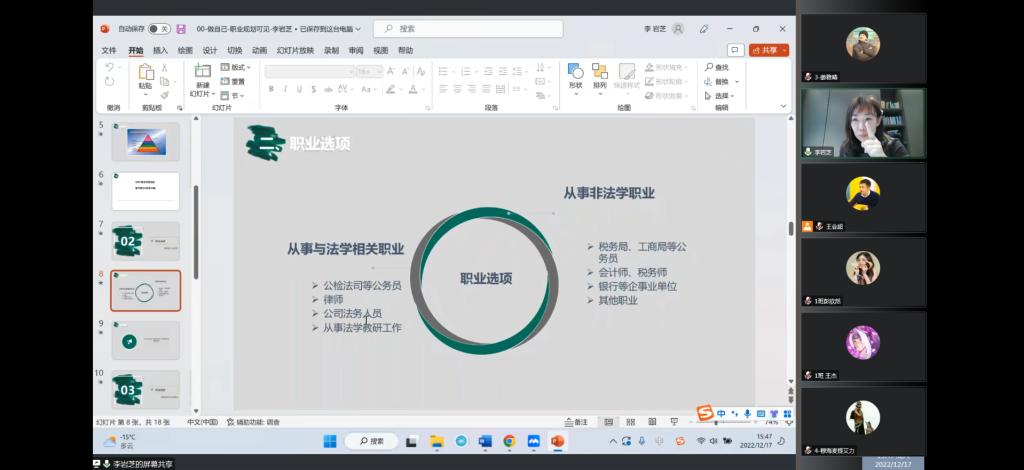Open Chrome from the taskbar

[x=509, y=441]
